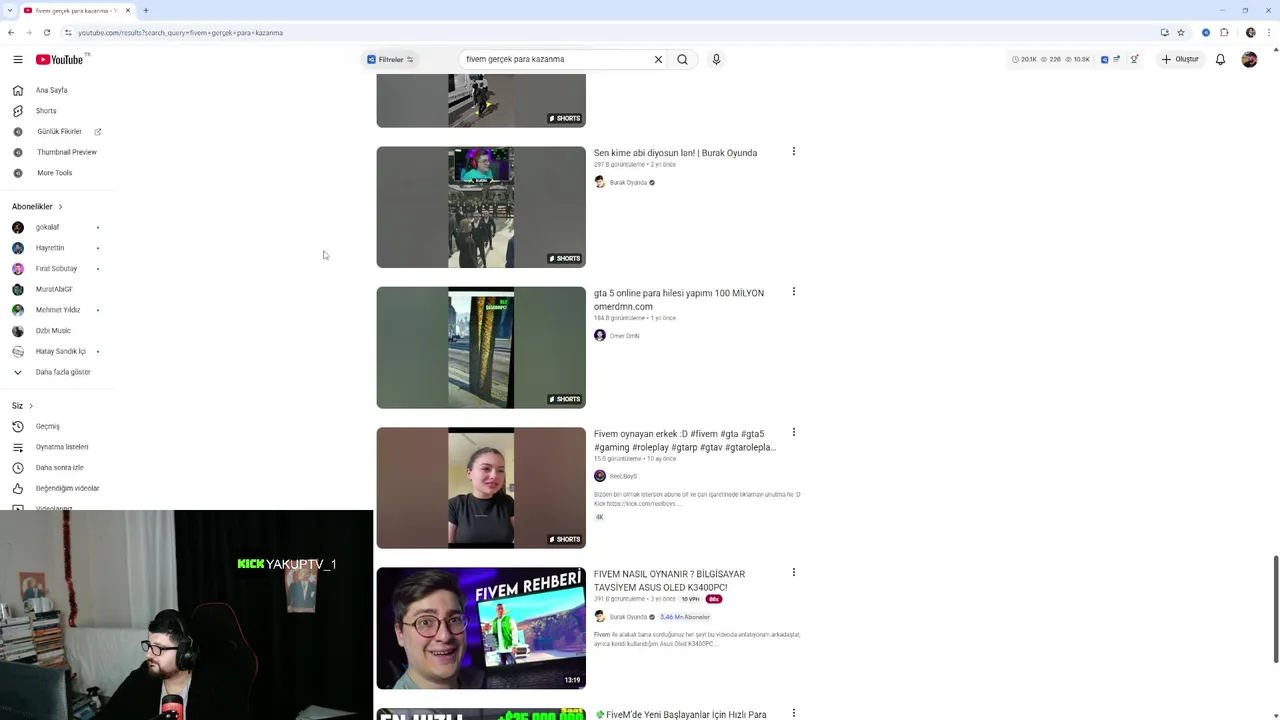
Task: Expand the Siz section chevron
Action: coord(31,406)
